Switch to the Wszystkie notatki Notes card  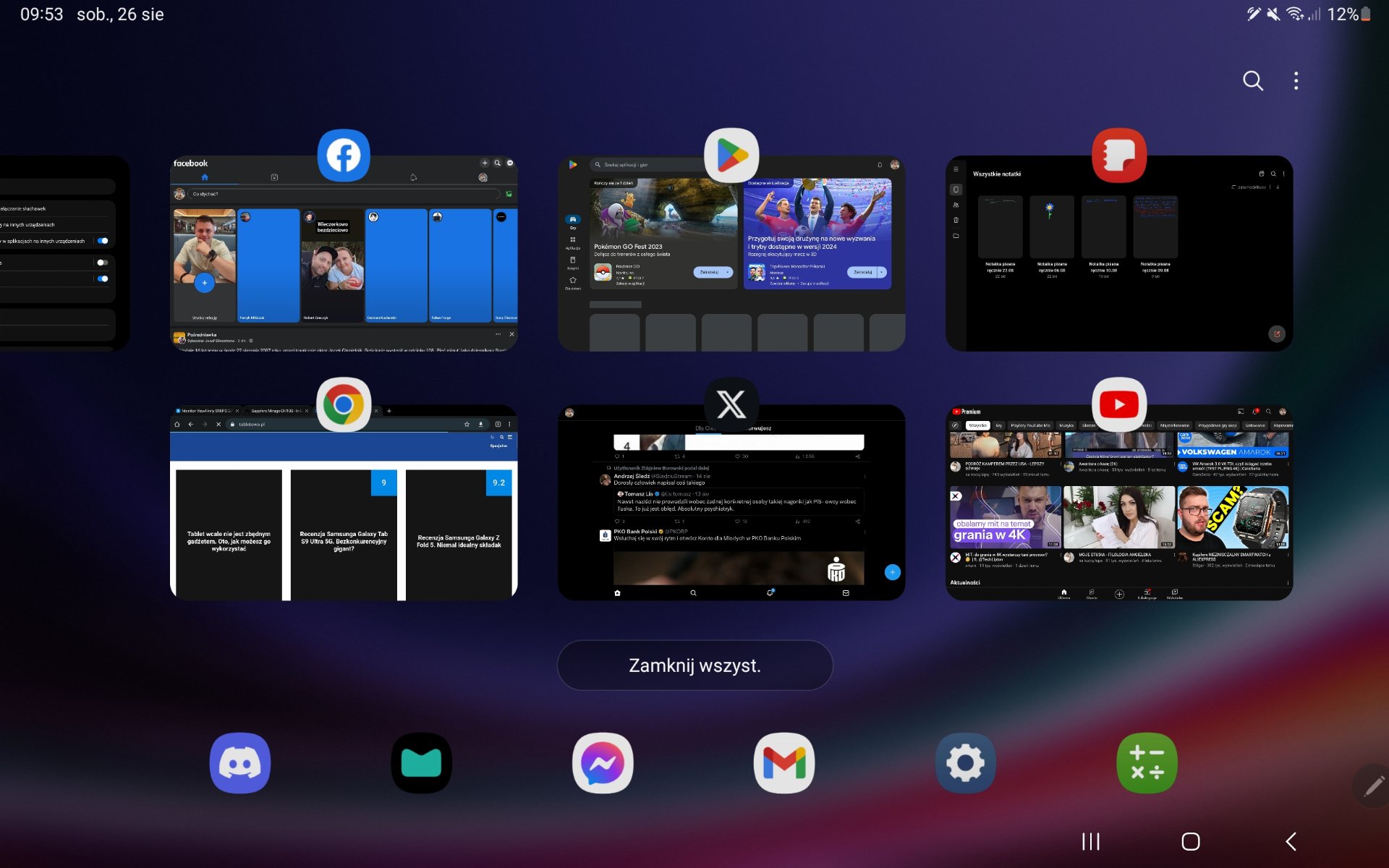[x=1119, y=254]
